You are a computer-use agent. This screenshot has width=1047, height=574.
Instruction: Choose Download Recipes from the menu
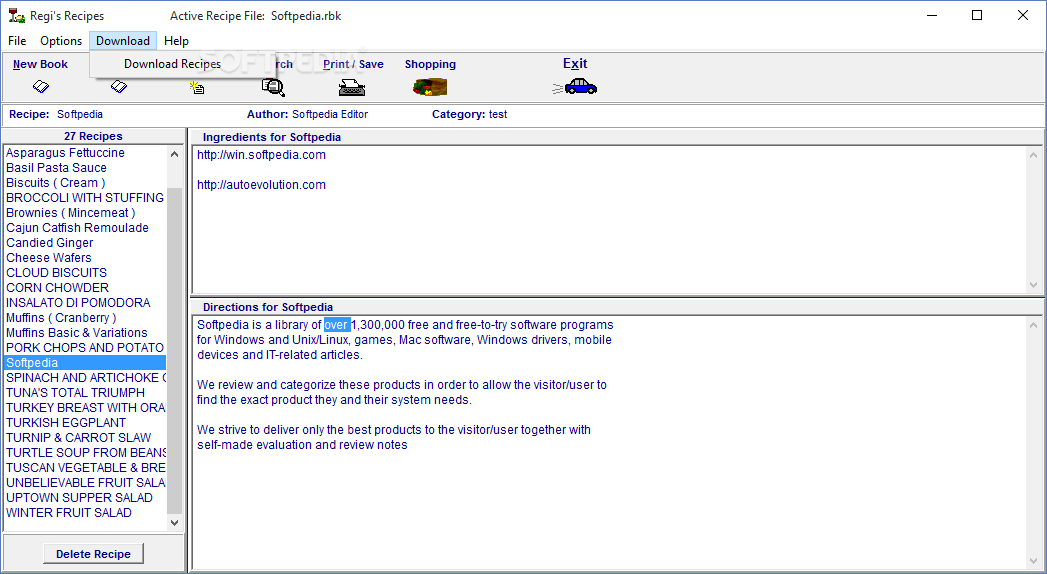coord(172,64)
